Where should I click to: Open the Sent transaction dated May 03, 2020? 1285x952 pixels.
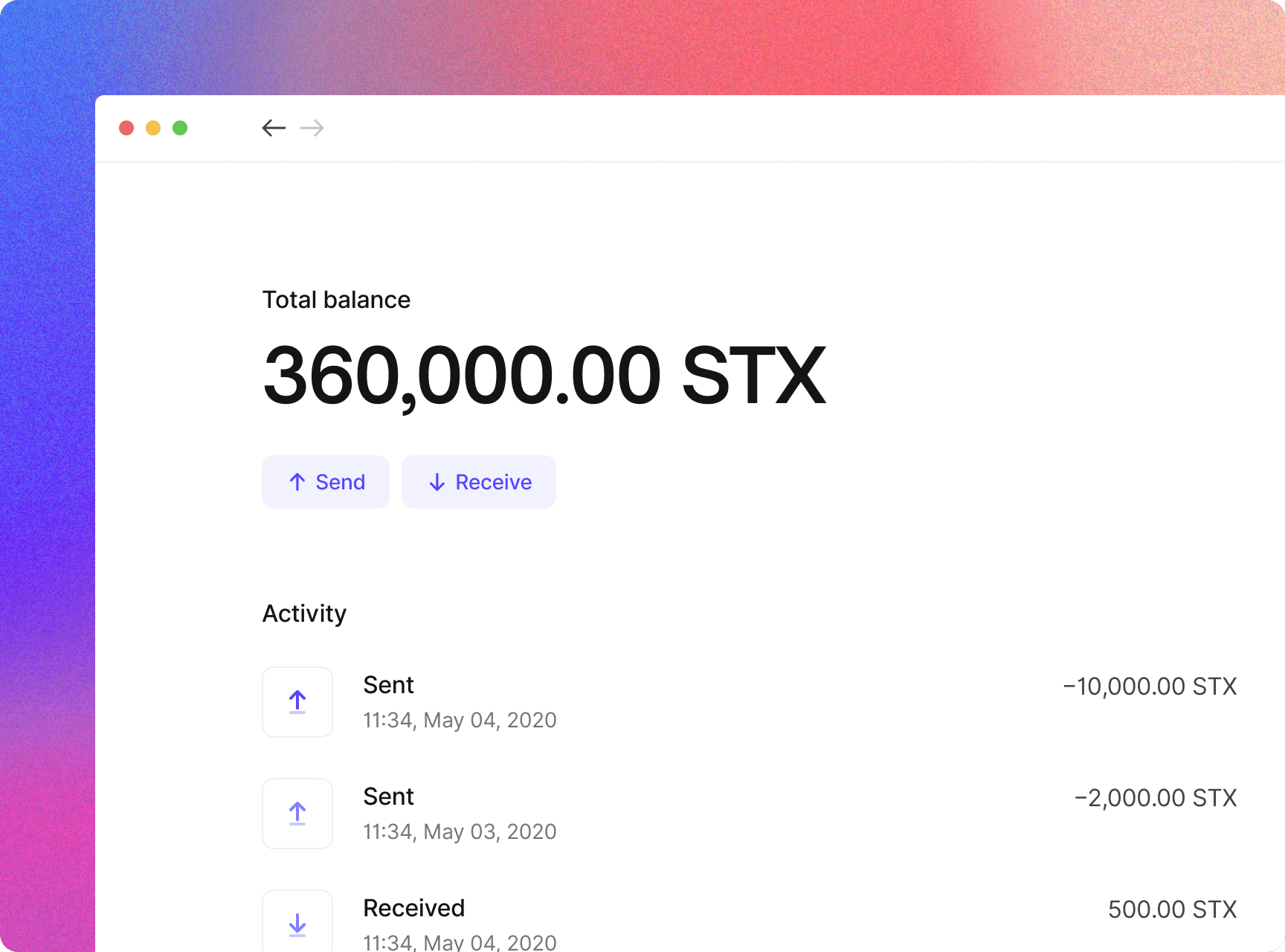pos(388,797)
